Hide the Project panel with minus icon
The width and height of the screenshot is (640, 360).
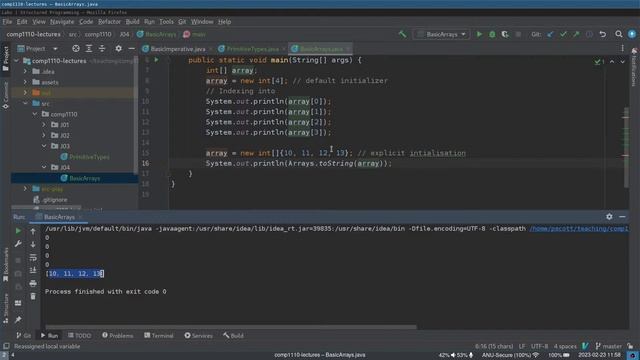tap(131, 49)
